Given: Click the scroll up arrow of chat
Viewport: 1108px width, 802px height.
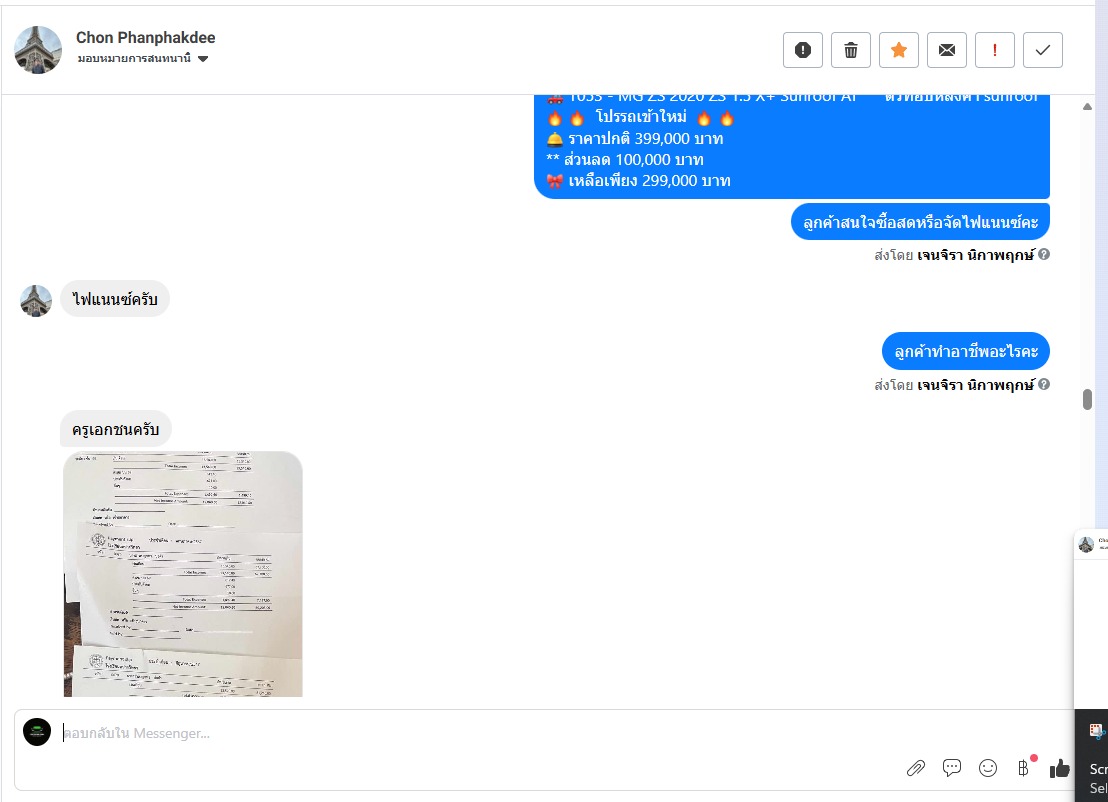Looking at the screenshot, I should click(x=1088, y=107).
